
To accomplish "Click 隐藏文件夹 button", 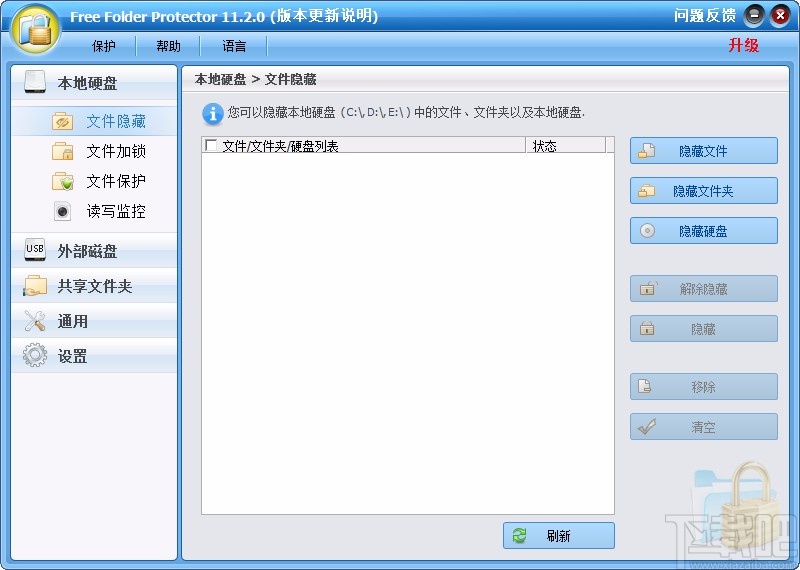I will pyautogui.click(x=704, y=191).
